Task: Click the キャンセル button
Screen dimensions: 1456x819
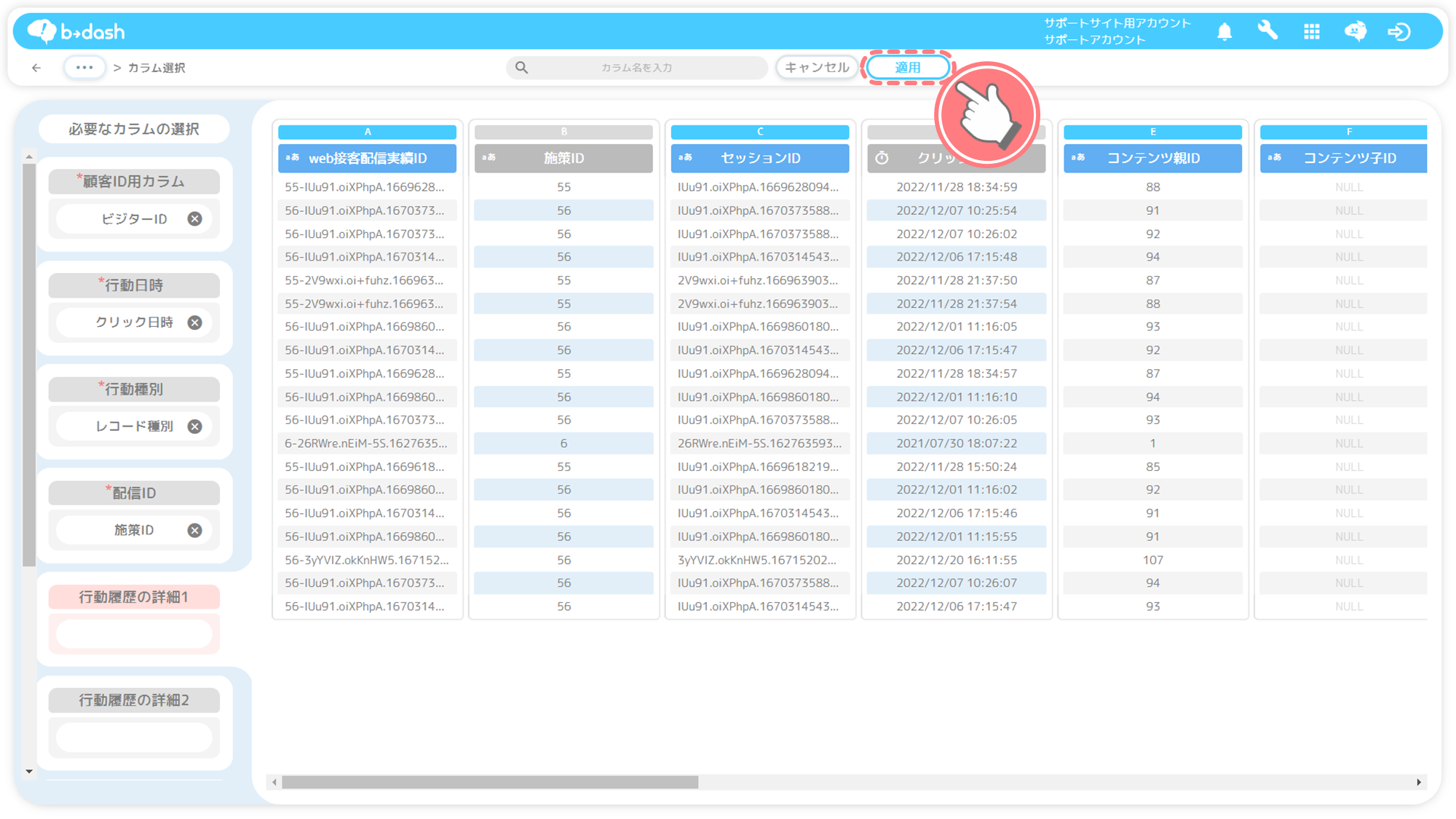Action: coord(817,68)
